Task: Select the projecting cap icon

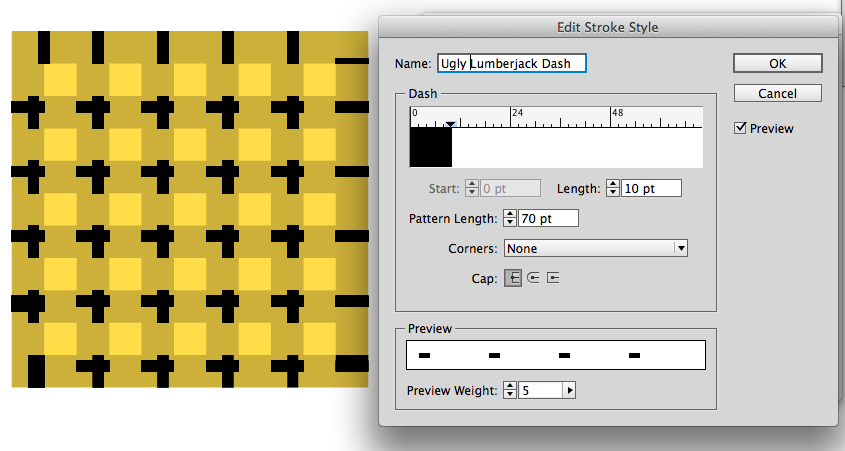Action: click(553, 278)
